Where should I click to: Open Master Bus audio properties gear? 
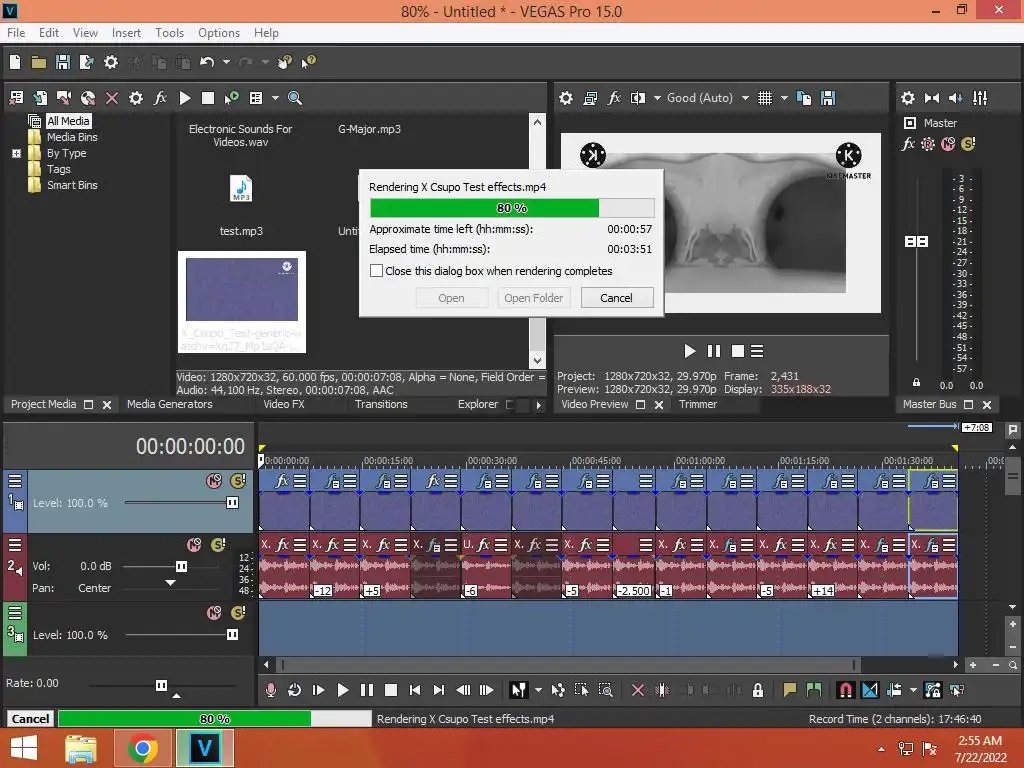908,98
